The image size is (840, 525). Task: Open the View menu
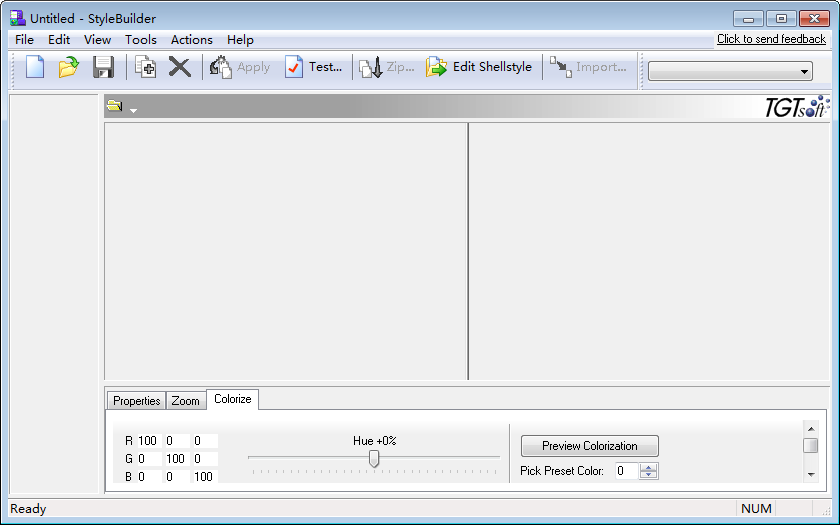[98, 40]
